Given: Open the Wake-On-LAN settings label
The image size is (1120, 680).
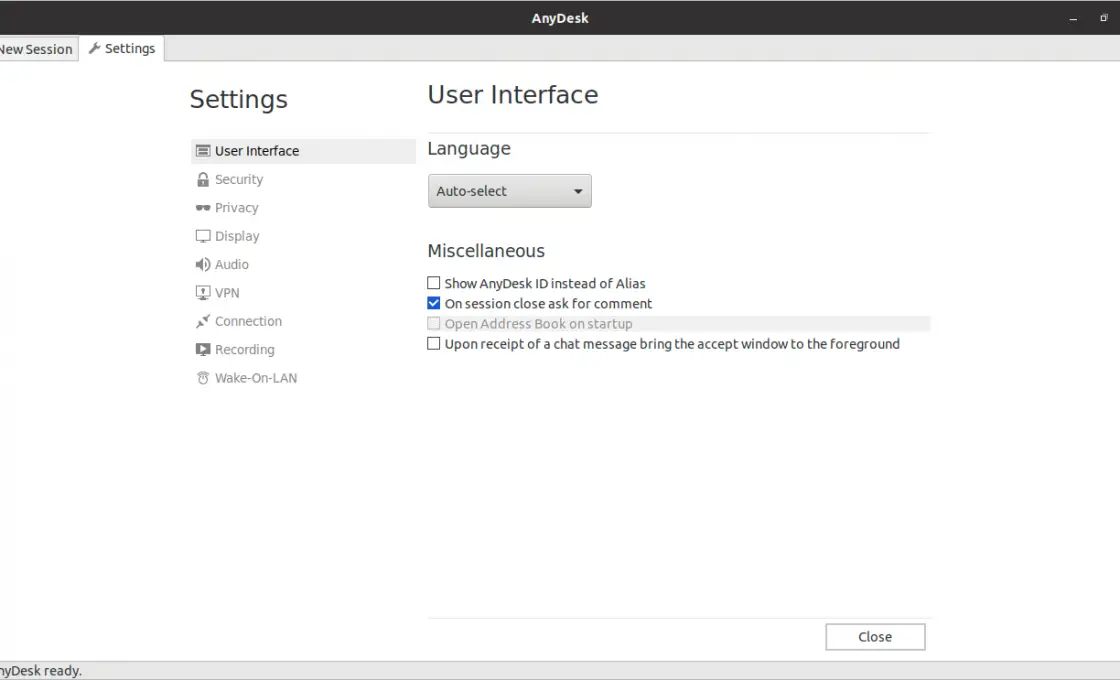Looking at the screenshot, I should point(256,378).
